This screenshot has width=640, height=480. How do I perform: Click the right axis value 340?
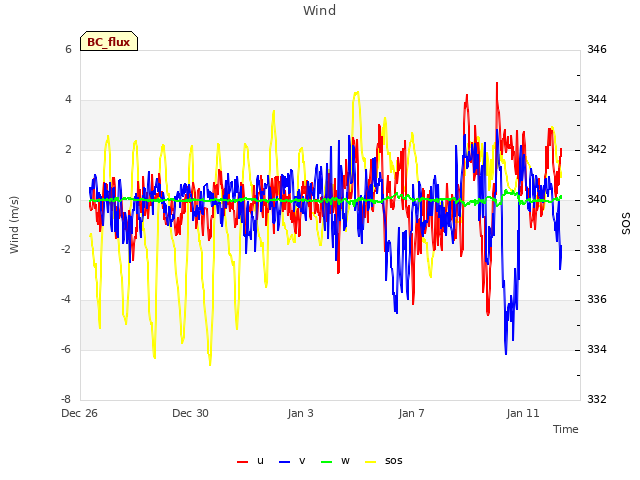pyautogui.click(x=597, y=199)
